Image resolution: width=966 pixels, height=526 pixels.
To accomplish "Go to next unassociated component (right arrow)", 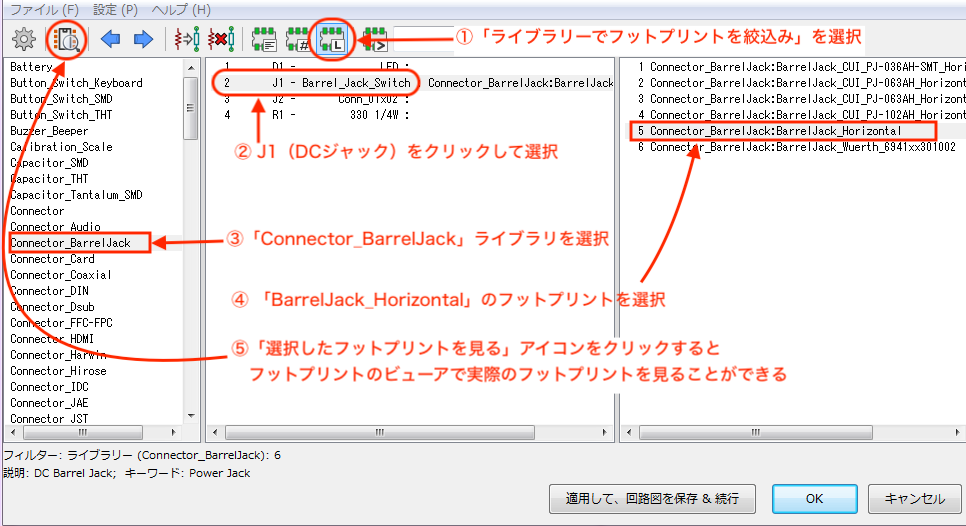I will (144, 39).
